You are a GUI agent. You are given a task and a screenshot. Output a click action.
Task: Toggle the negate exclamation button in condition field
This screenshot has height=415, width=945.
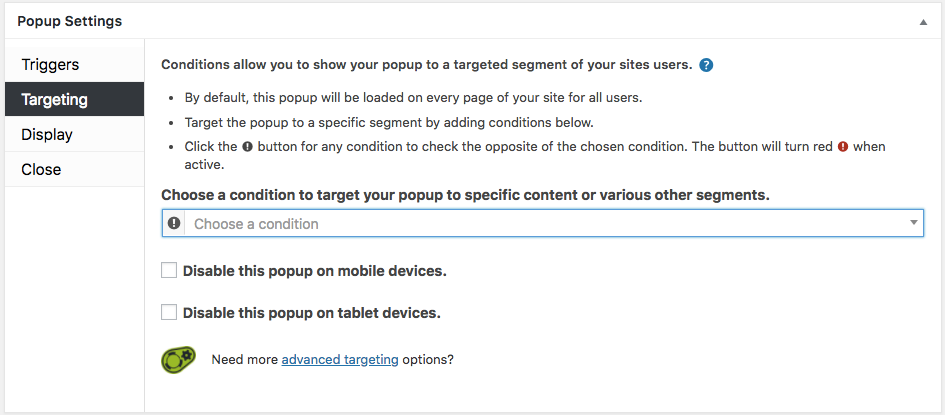point(174,223)
